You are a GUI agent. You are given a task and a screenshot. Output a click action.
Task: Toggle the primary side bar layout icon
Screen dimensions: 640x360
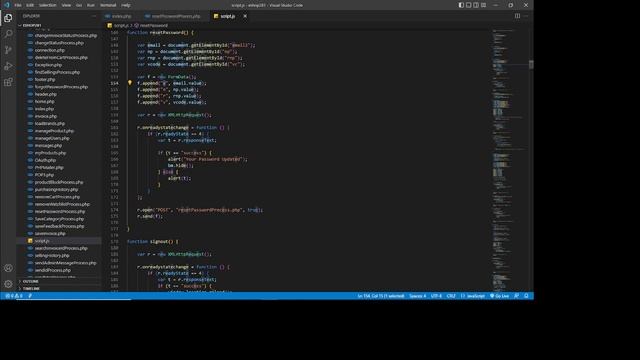pyautogui.click(x=461, y=5)
